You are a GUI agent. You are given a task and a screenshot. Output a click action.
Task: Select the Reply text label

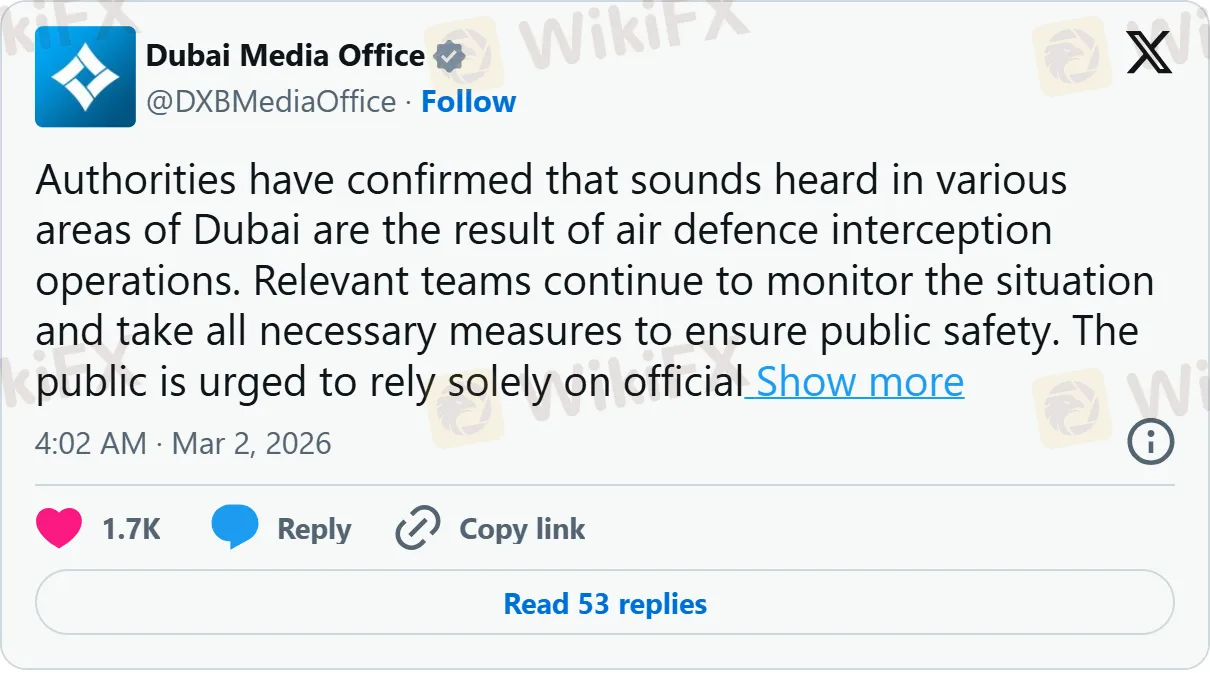coord(314,529)
